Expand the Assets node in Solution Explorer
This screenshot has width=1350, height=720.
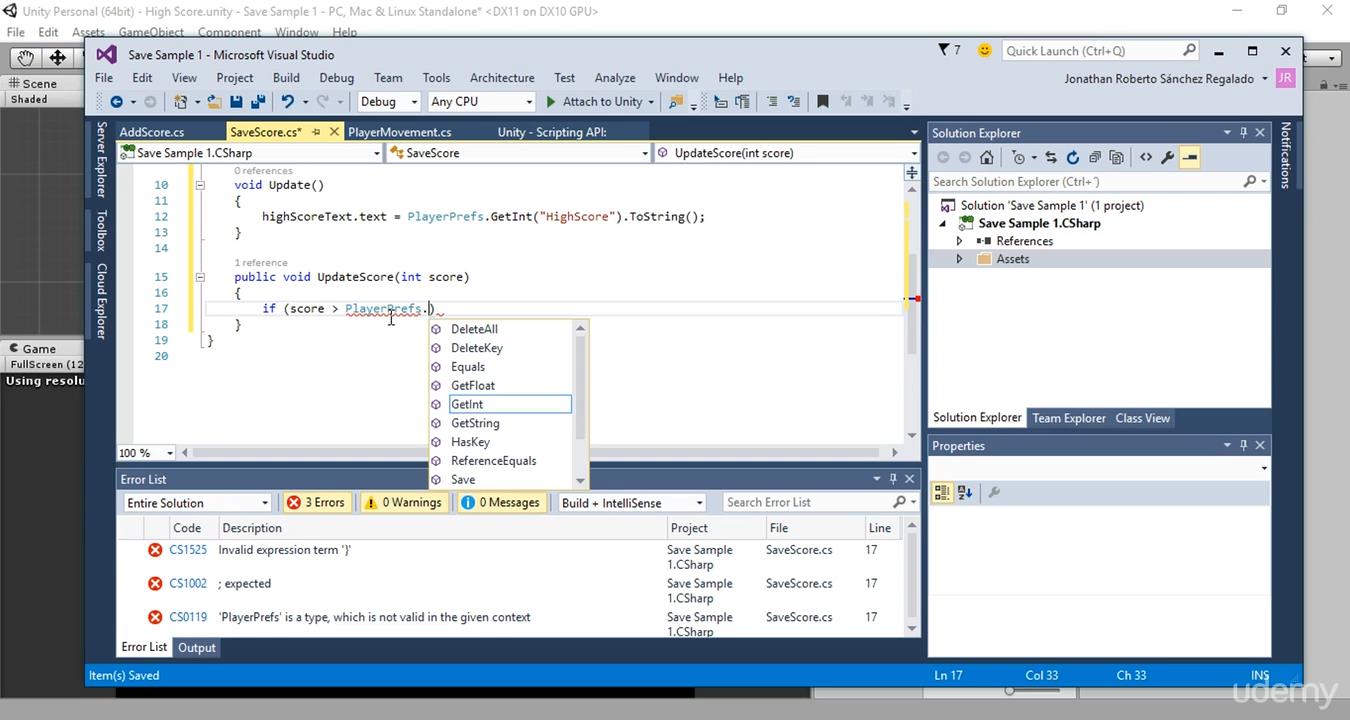pyautogui.click(x=958, y=258)
